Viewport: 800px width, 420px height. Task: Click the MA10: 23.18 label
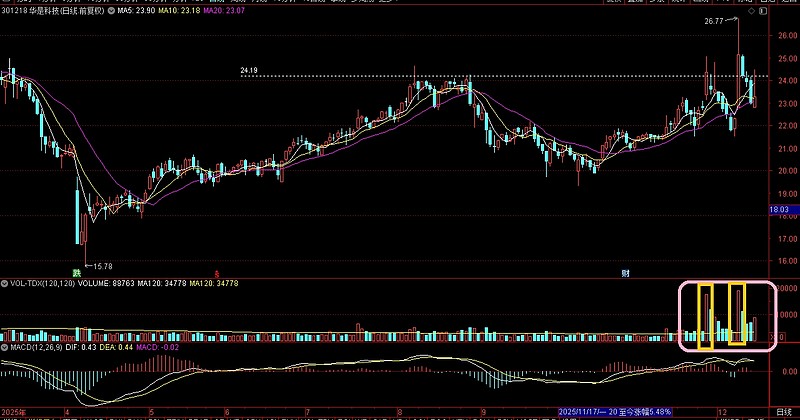(x=179, y=11)
